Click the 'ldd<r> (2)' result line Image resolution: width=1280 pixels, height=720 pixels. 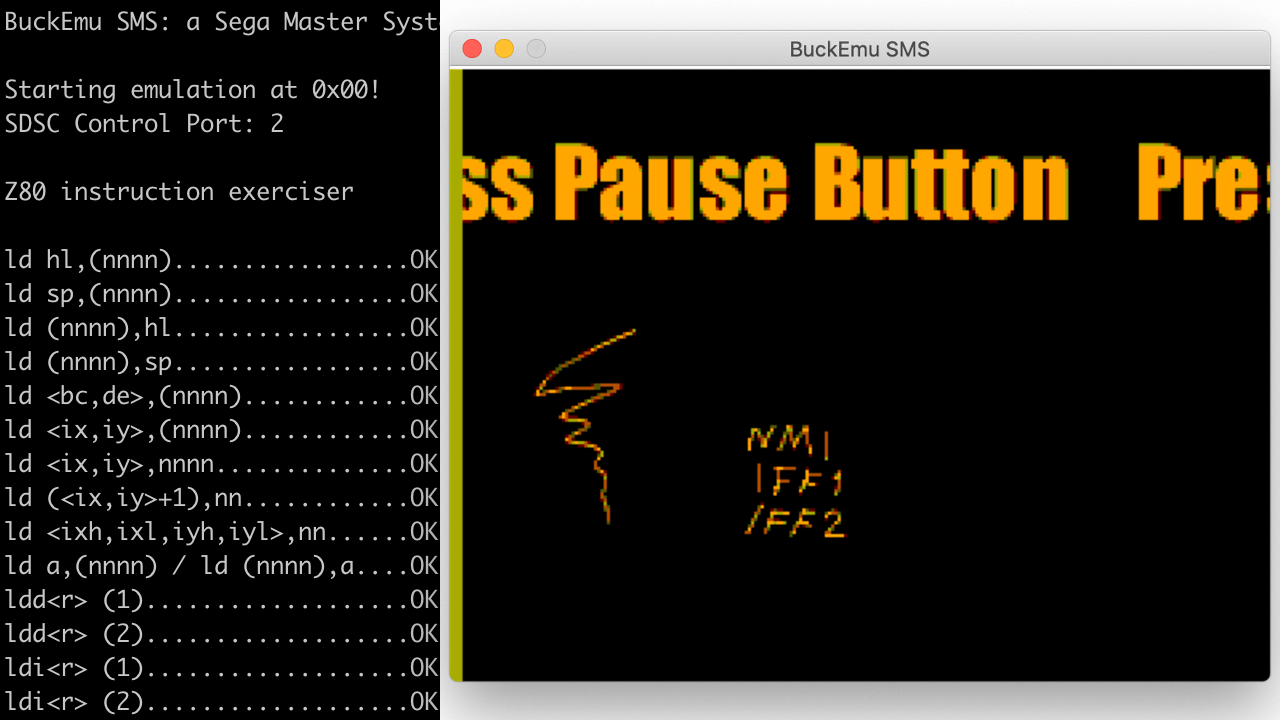tap(220, 634)
